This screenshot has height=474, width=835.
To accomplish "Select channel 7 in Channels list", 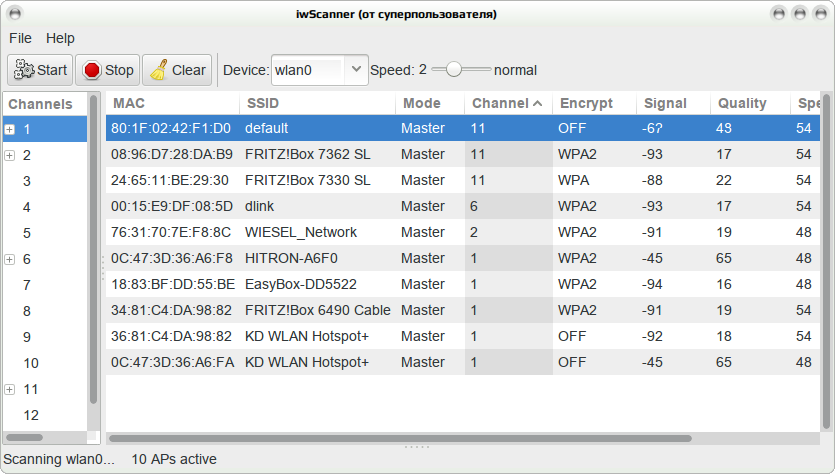I will coord(45,285).
